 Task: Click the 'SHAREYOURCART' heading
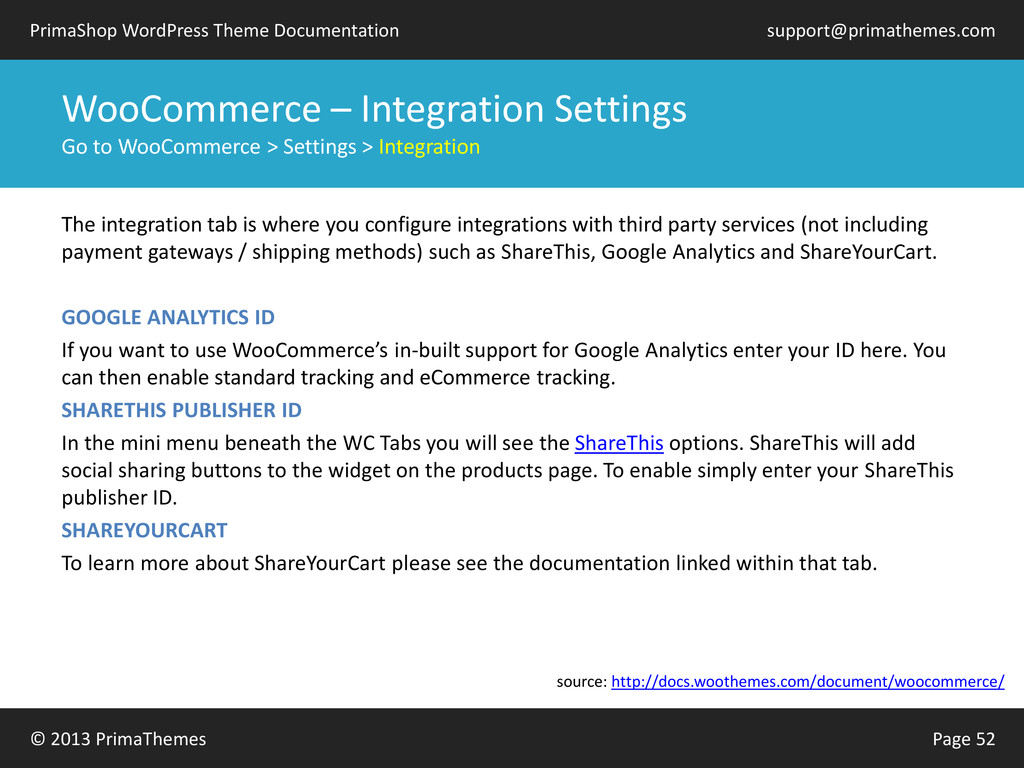(x=144, y=530)
